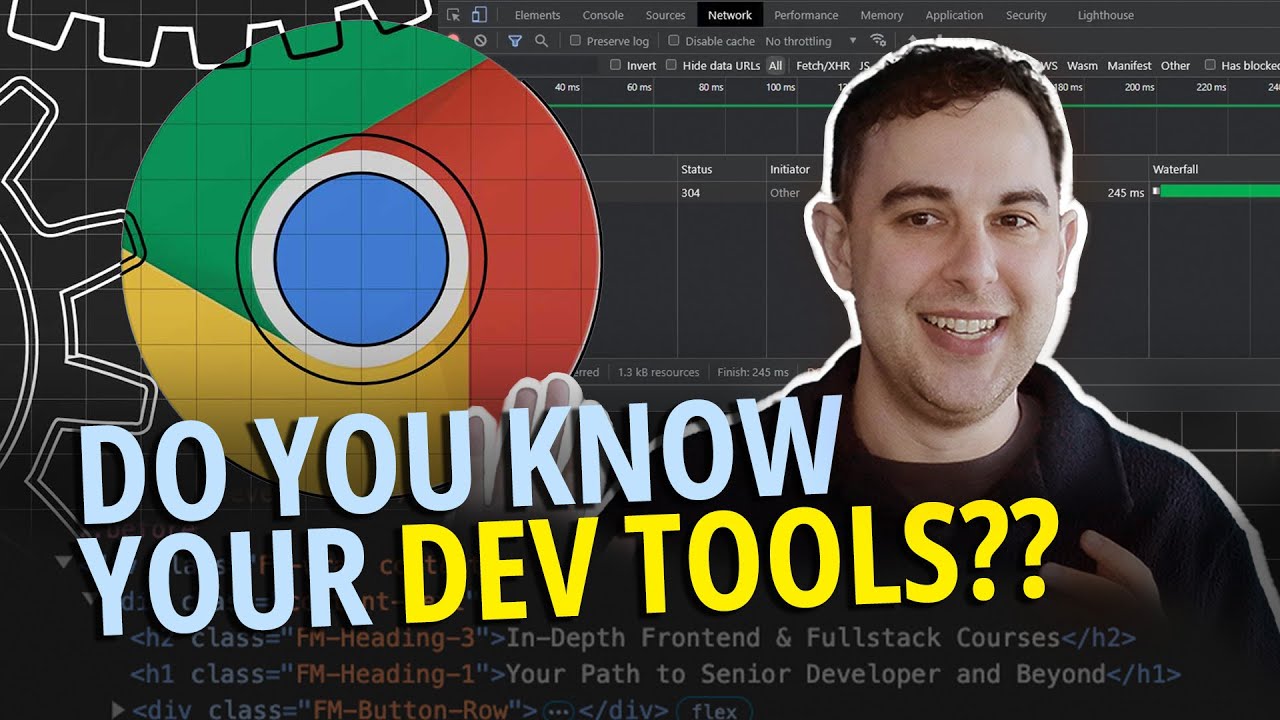Screen dimensions: 1280x720
Task: Tick the Hide data URLs checkbox
Action: pos(672,65)
